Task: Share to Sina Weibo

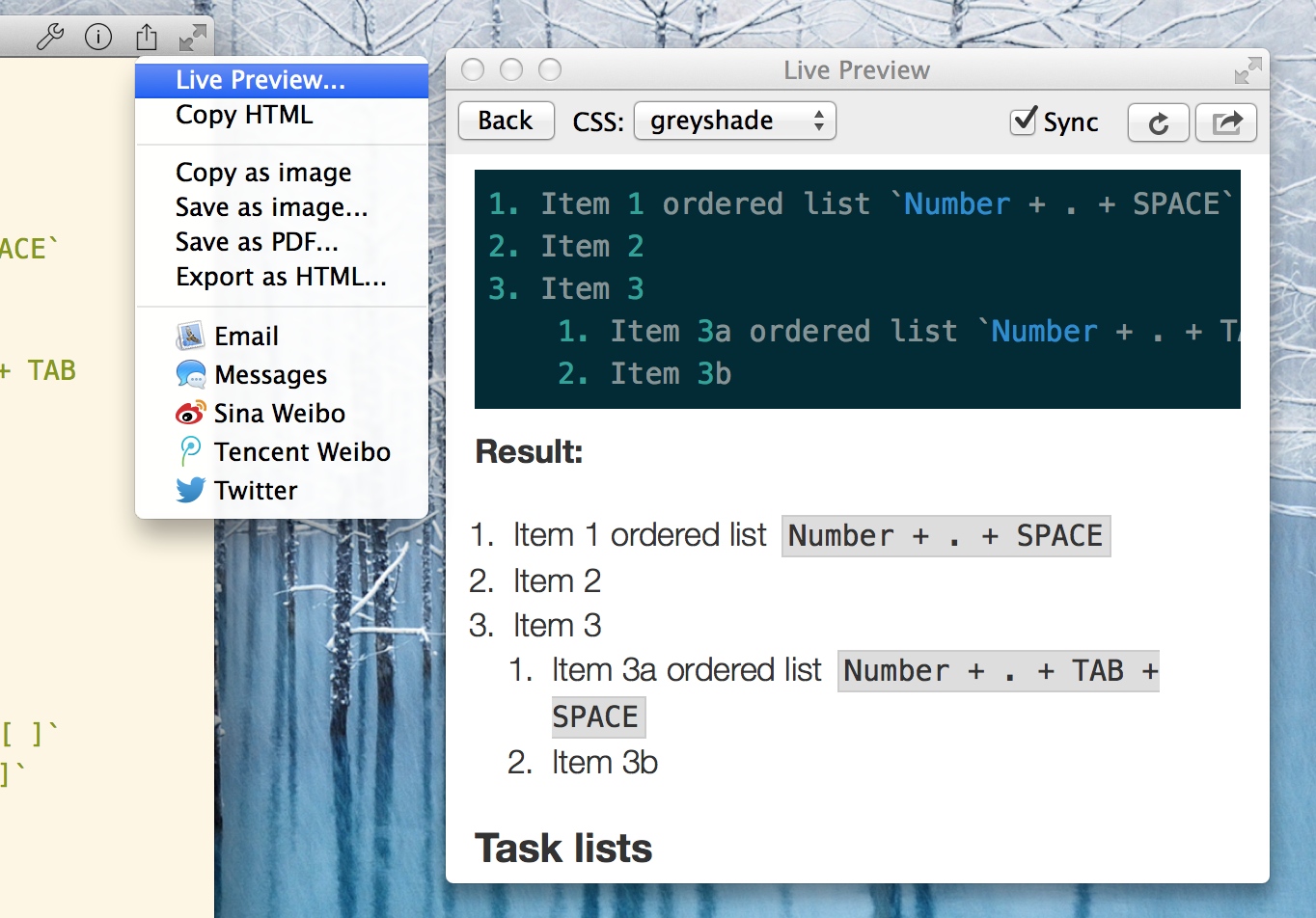Action: [x=279, y=413]
